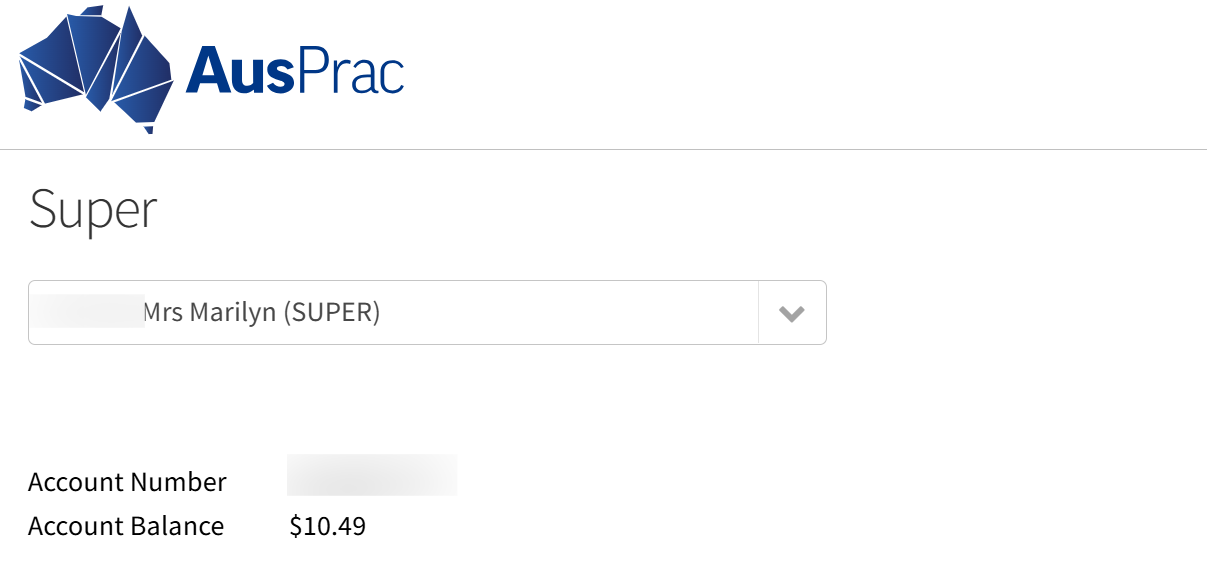The height and width of the screenshot is (567, 1207).
Task: Click the "Account Balance" label
Action: 126,526
